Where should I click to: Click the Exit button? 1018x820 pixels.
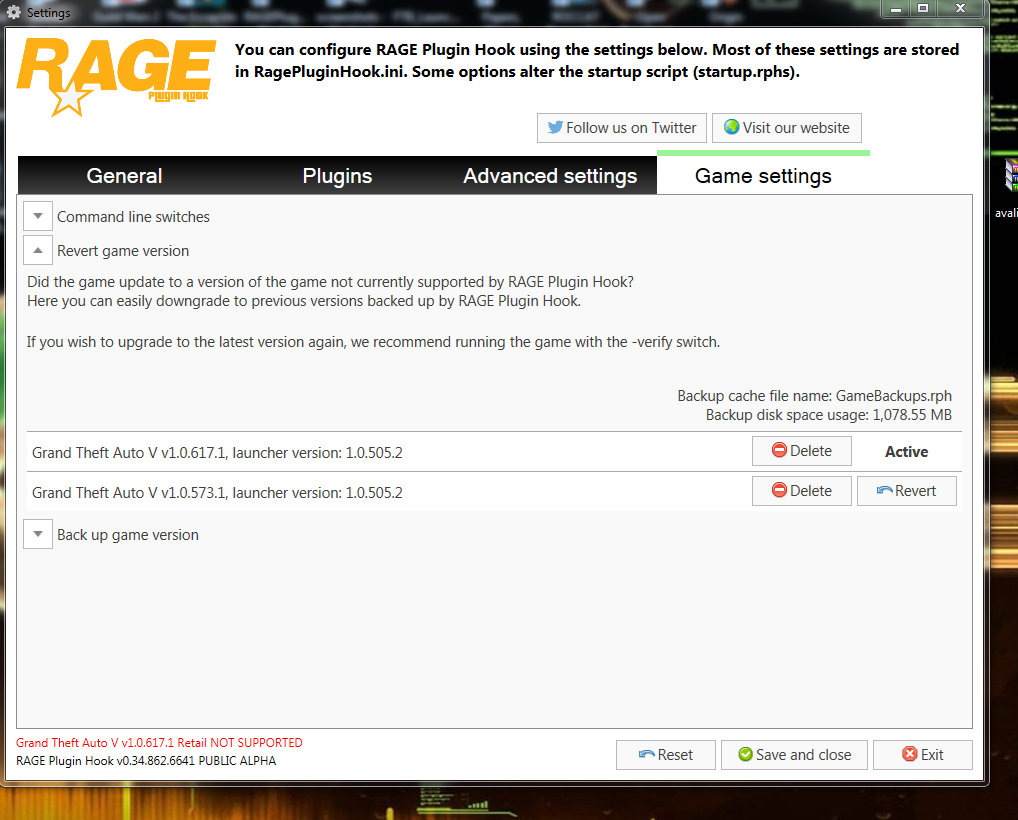click(923, 754)
